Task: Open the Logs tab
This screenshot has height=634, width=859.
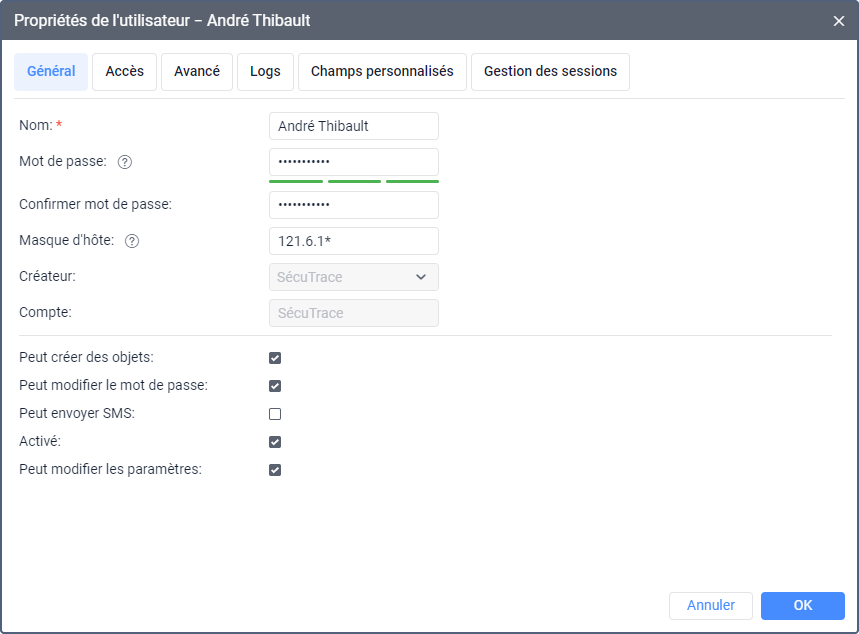Action: (x=265, y=71)
